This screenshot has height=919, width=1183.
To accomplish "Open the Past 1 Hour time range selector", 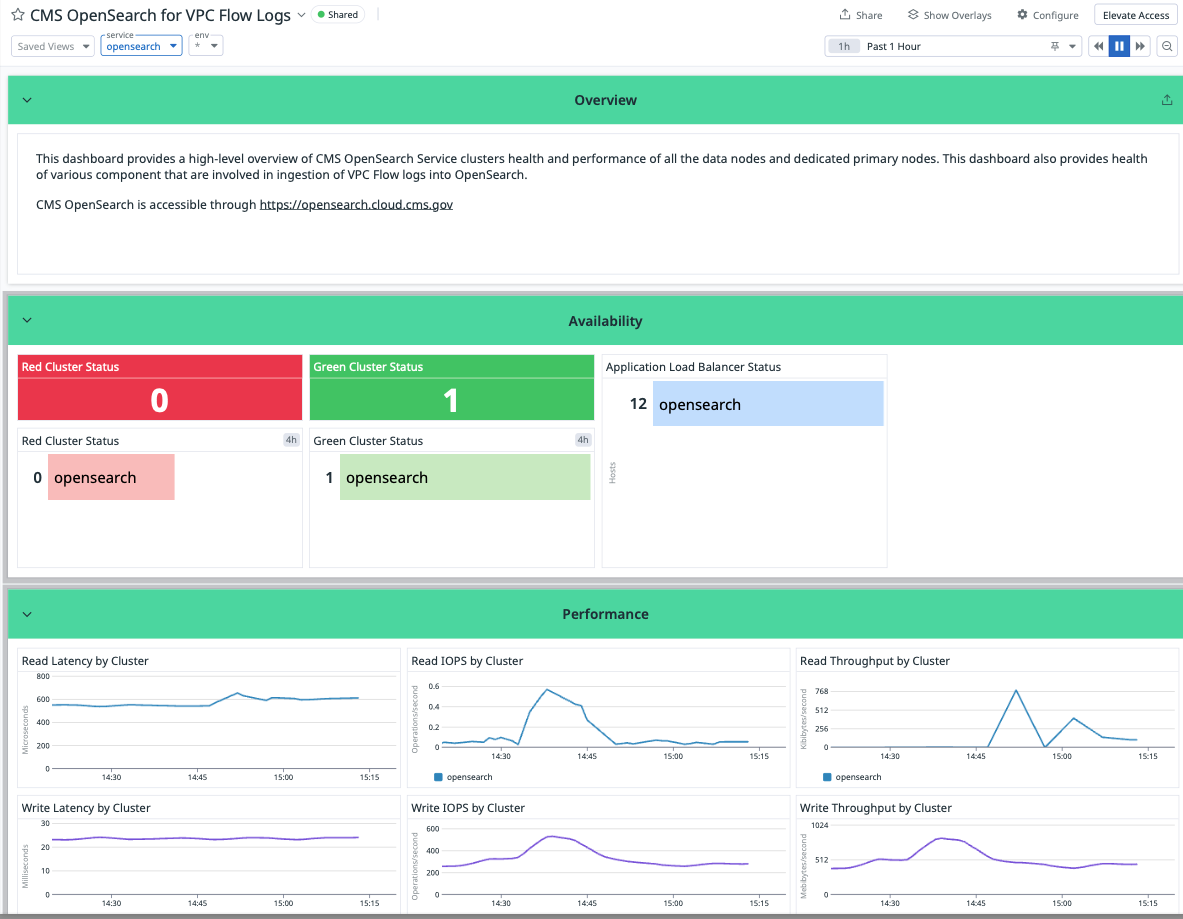I will pyautogui.click(x=954, y=46).
